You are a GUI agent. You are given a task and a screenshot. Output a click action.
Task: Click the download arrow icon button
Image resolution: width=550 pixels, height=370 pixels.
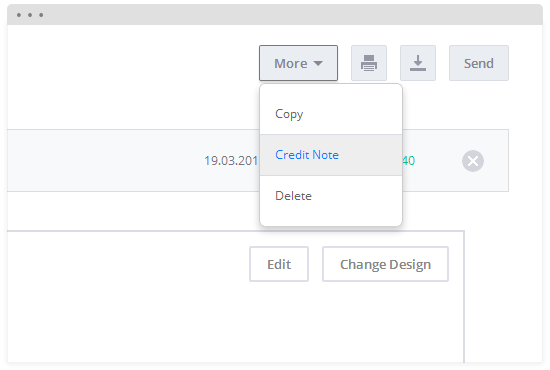[418, 63]
